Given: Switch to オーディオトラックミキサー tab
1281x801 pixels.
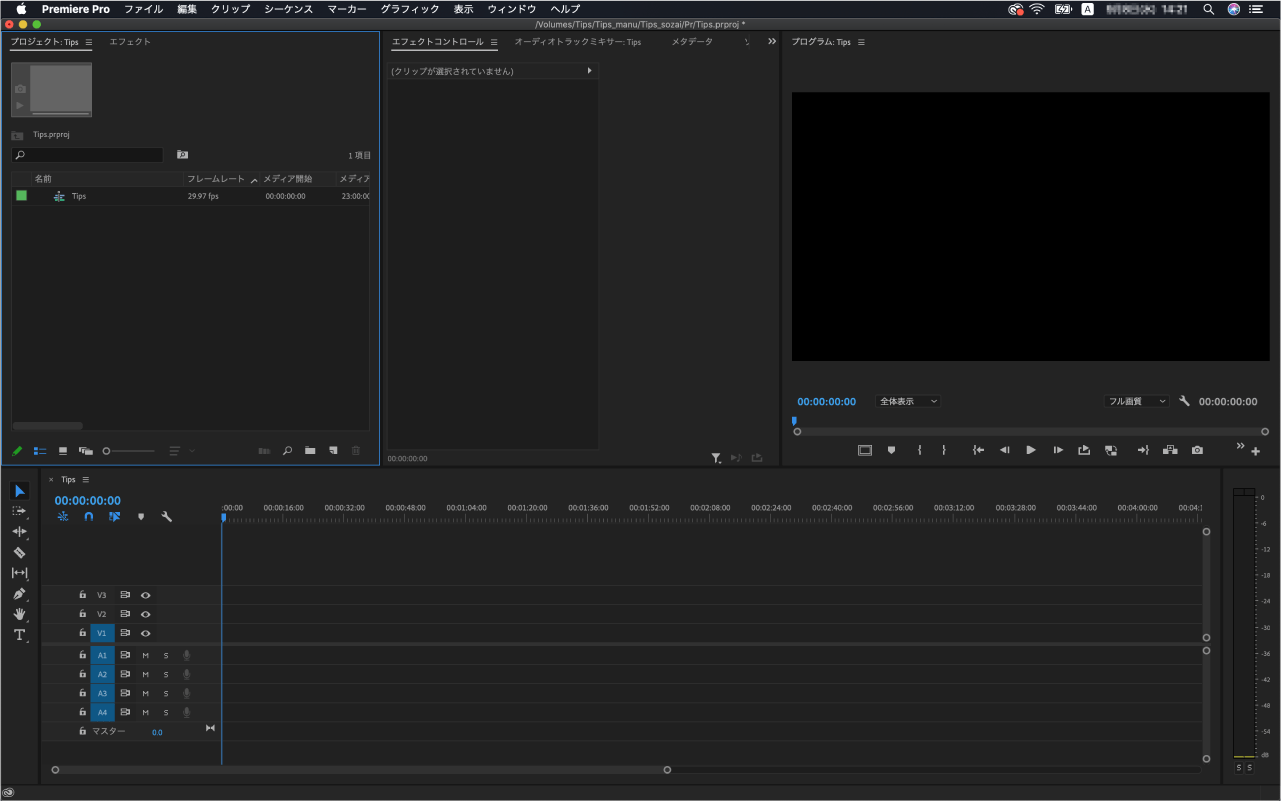Looking at the screenshot, I should point(578,42).
